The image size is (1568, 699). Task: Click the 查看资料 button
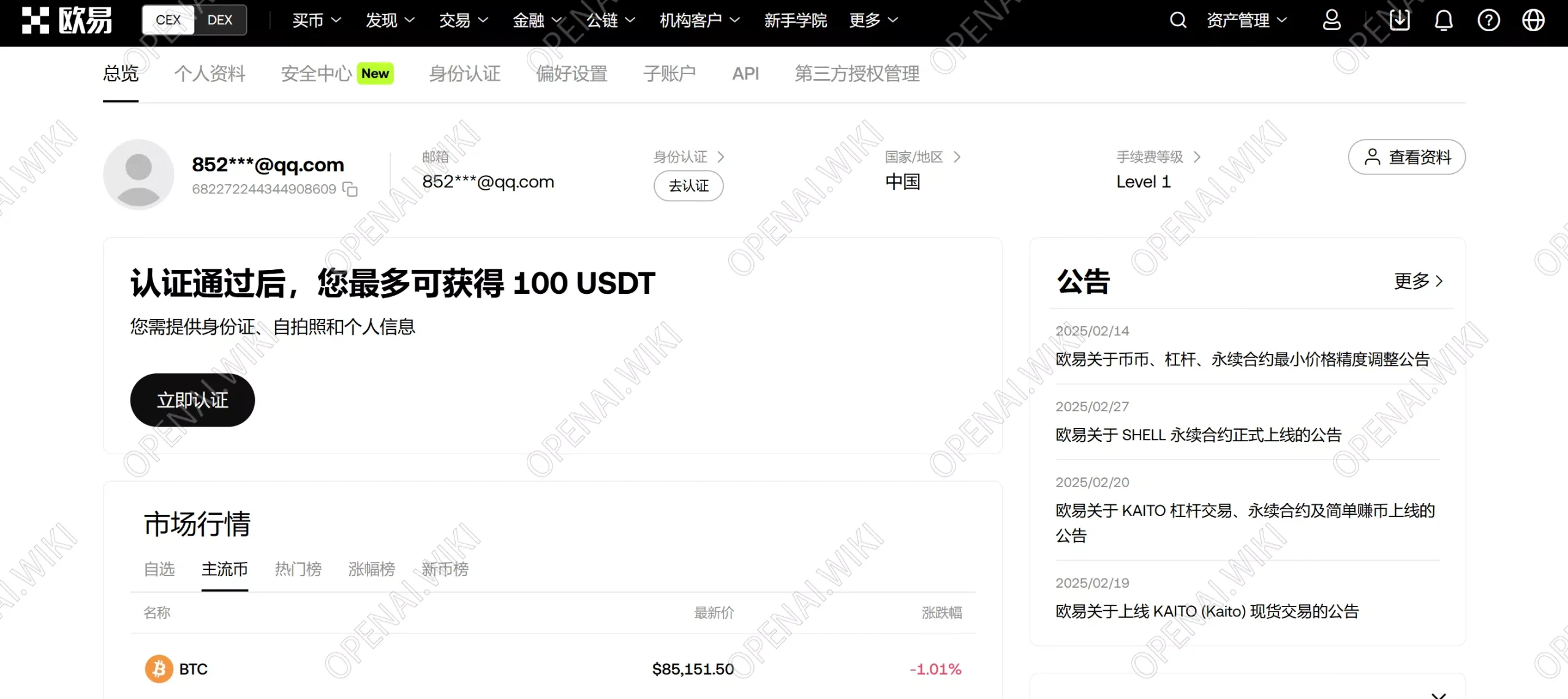point(1407,157)
